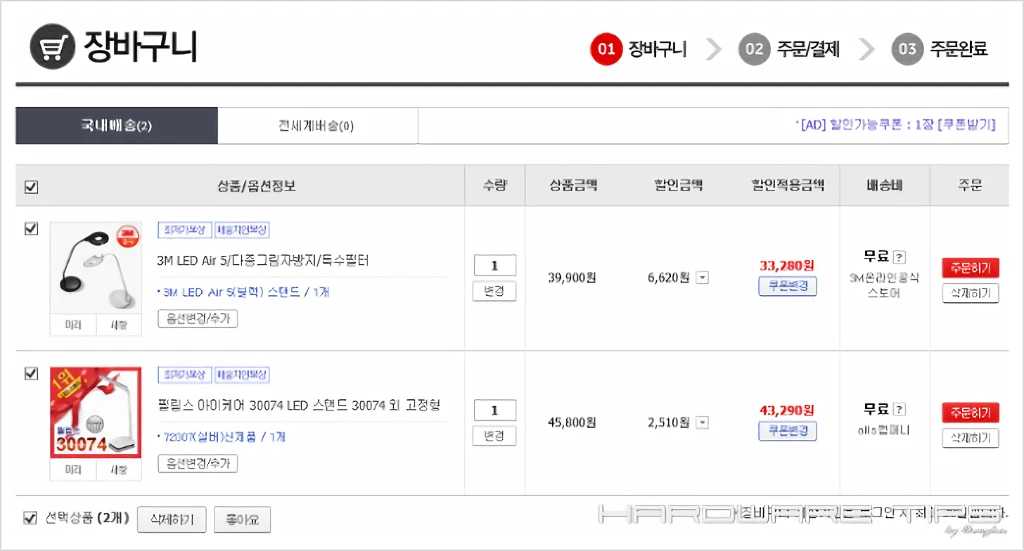The width and height of the screenshot is (1024, 551).
Task: Click the 02 주문/결제 step indicator
Action: (789, 49)
